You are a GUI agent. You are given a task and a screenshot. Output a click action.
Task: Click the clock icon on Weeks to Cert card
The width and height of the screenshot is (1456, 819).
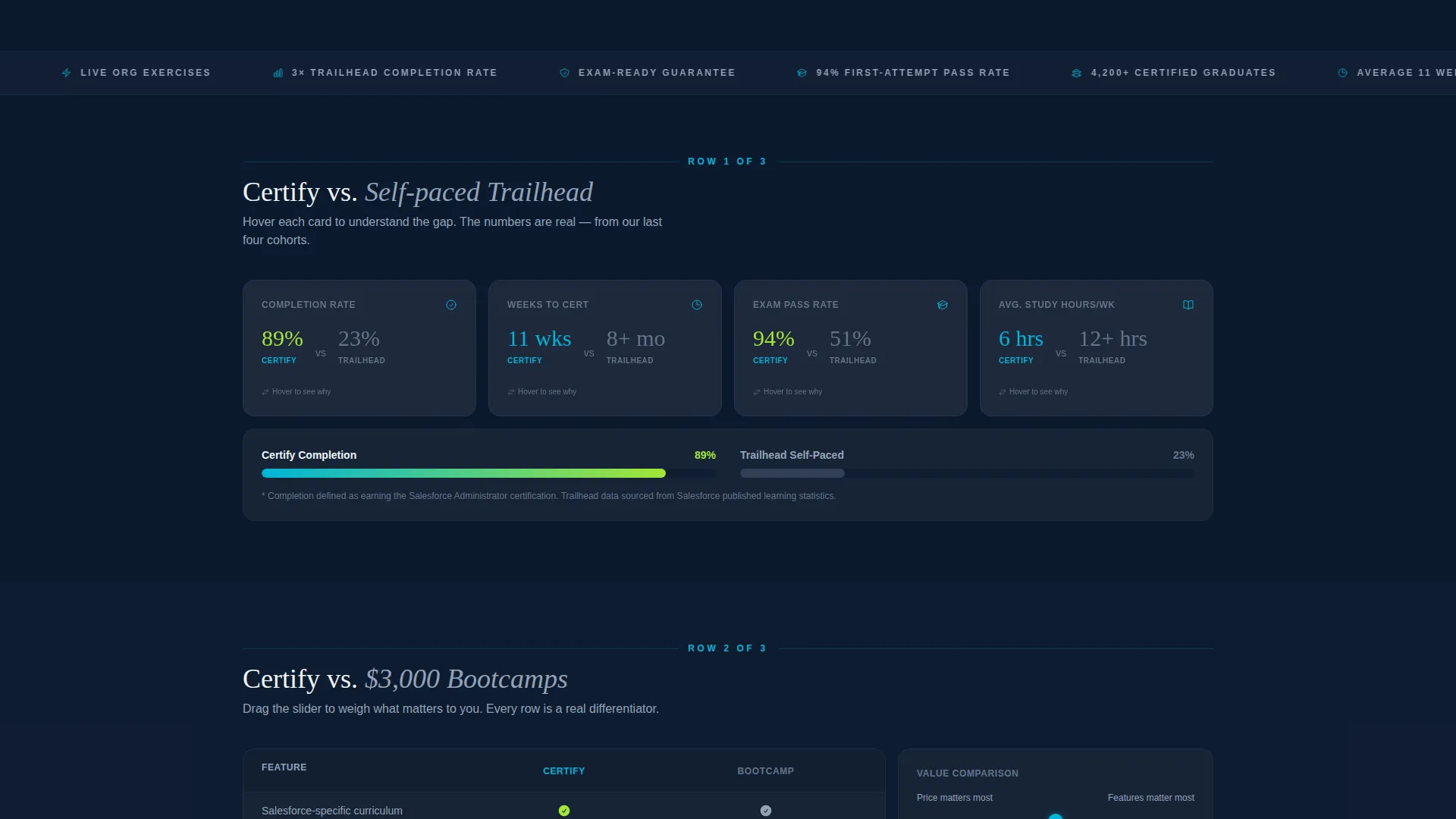697,305
